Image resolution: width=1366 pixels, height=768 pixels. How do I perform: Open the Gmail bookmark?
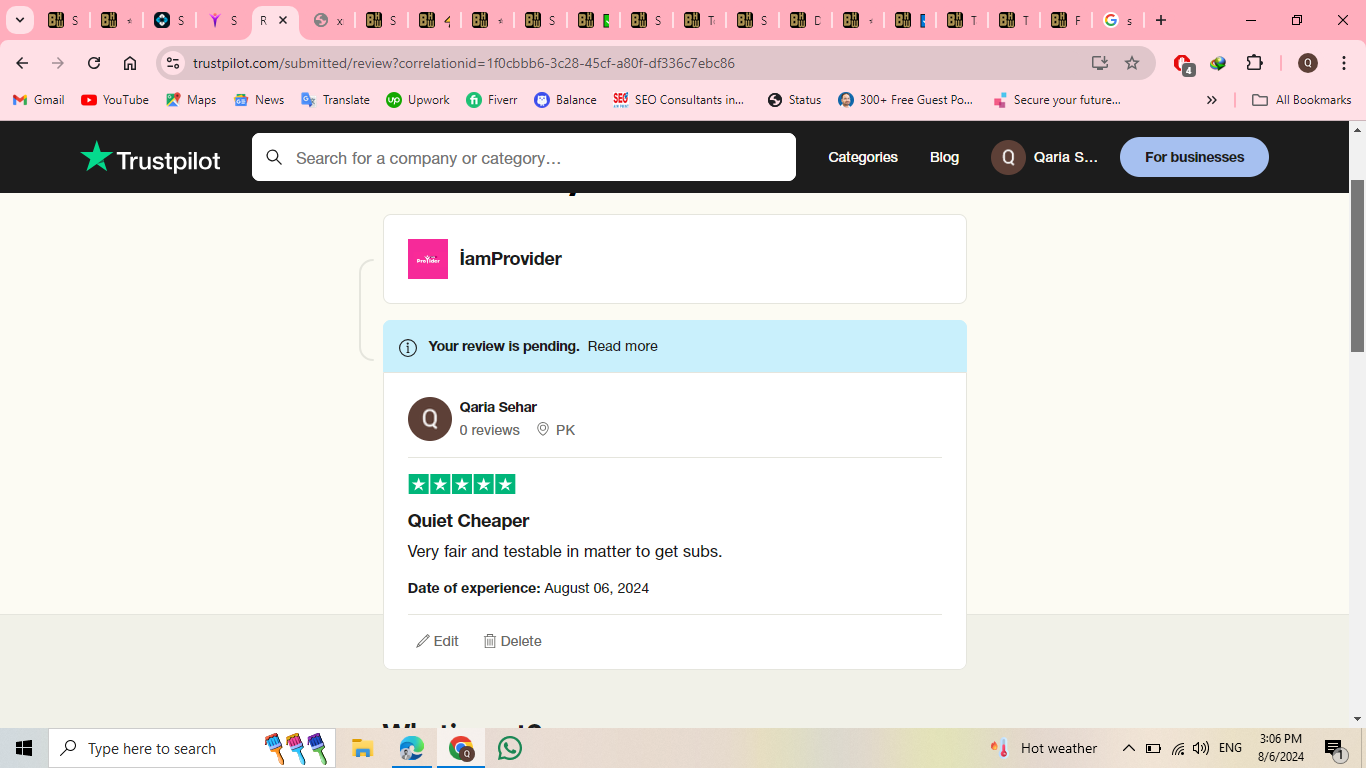[x=39, y=100]
